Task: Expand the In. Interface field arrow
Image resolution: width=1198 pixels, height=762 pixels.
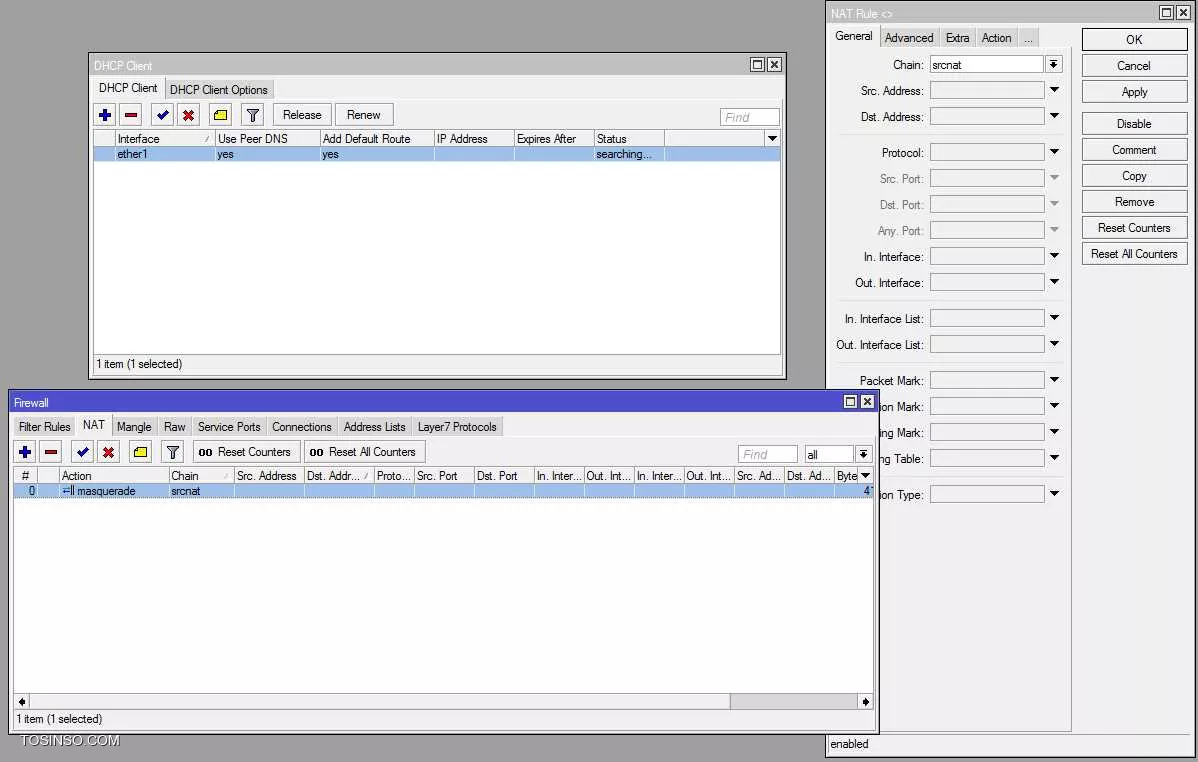Action: 1054,256
